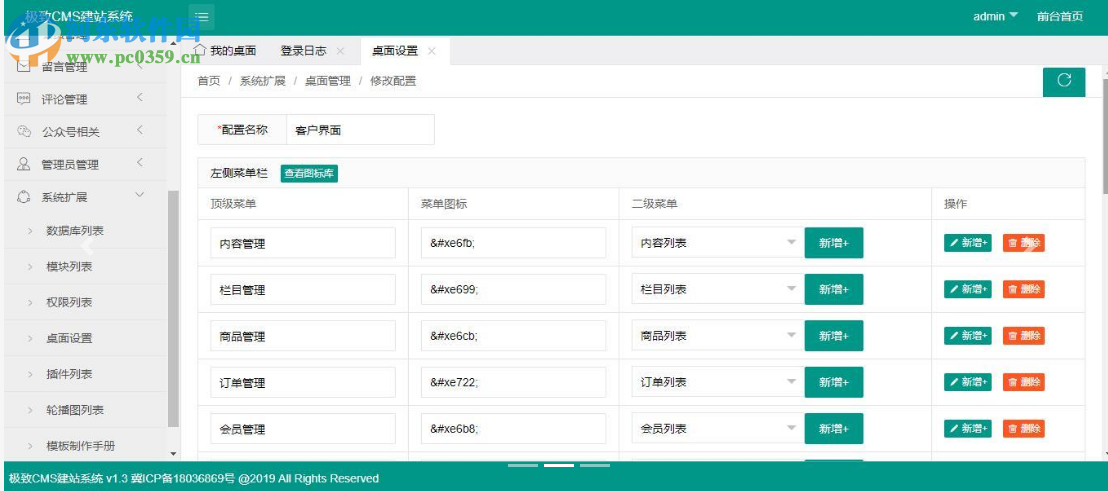The image size is (1108, 491).
Task: Click 系统扩展 in the breadcrumb
Action: click(263, 81)
